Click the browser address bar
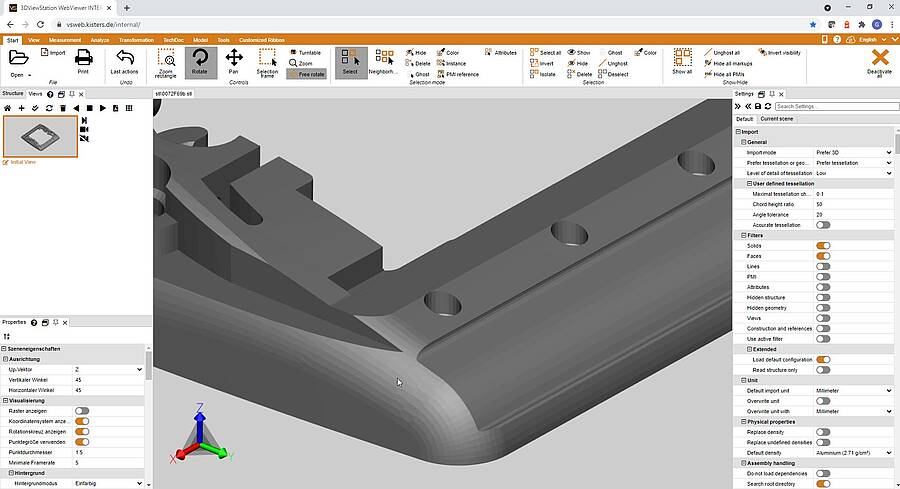The image size is (900, 489). (x=430, y=25)
